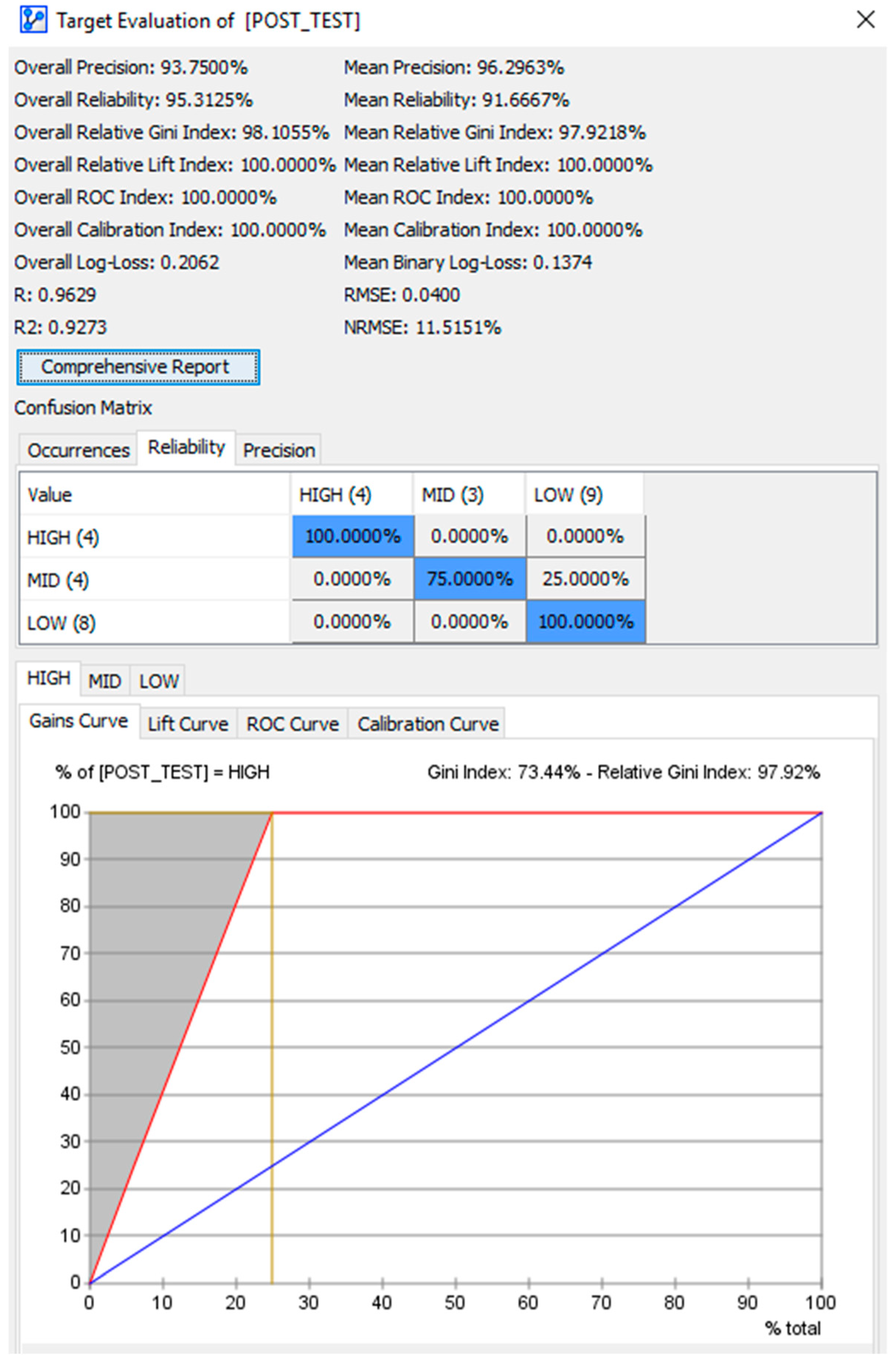The height and width of the screenshot is (1362, 896).
Task: Open the LOW target state tab
Action: (x=159, y=681)
